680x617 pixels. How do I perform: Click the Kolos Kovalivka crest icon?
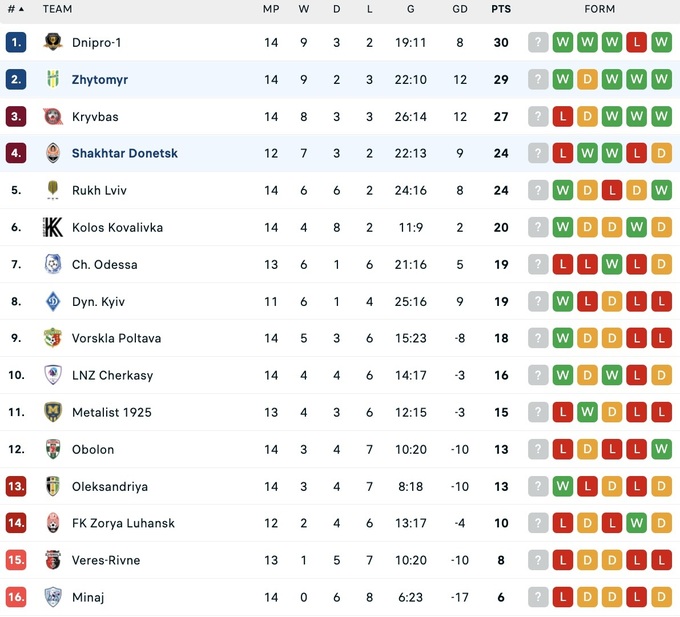(x=53, y=228)
